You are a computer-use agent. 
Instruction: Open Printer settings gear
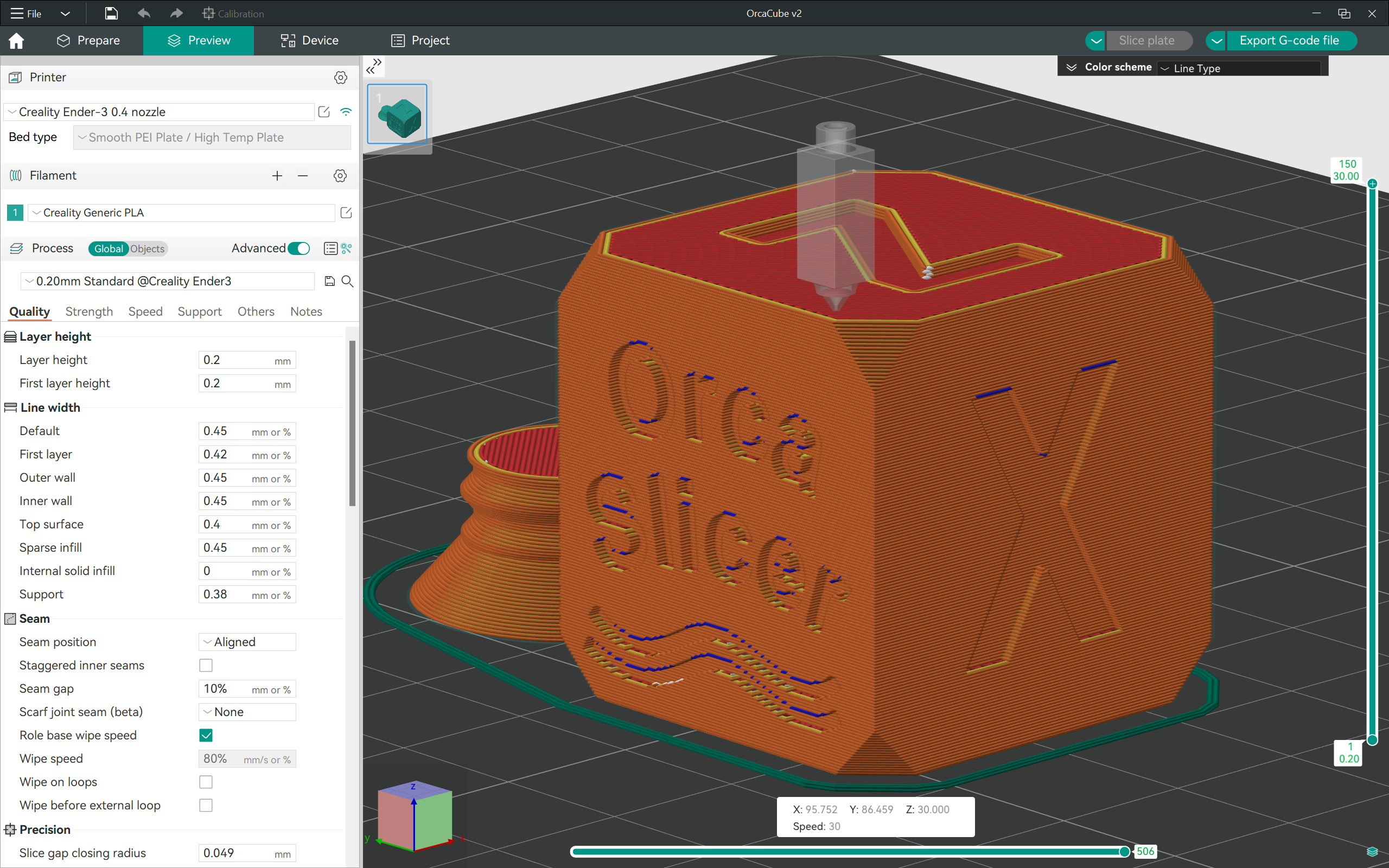340,78
